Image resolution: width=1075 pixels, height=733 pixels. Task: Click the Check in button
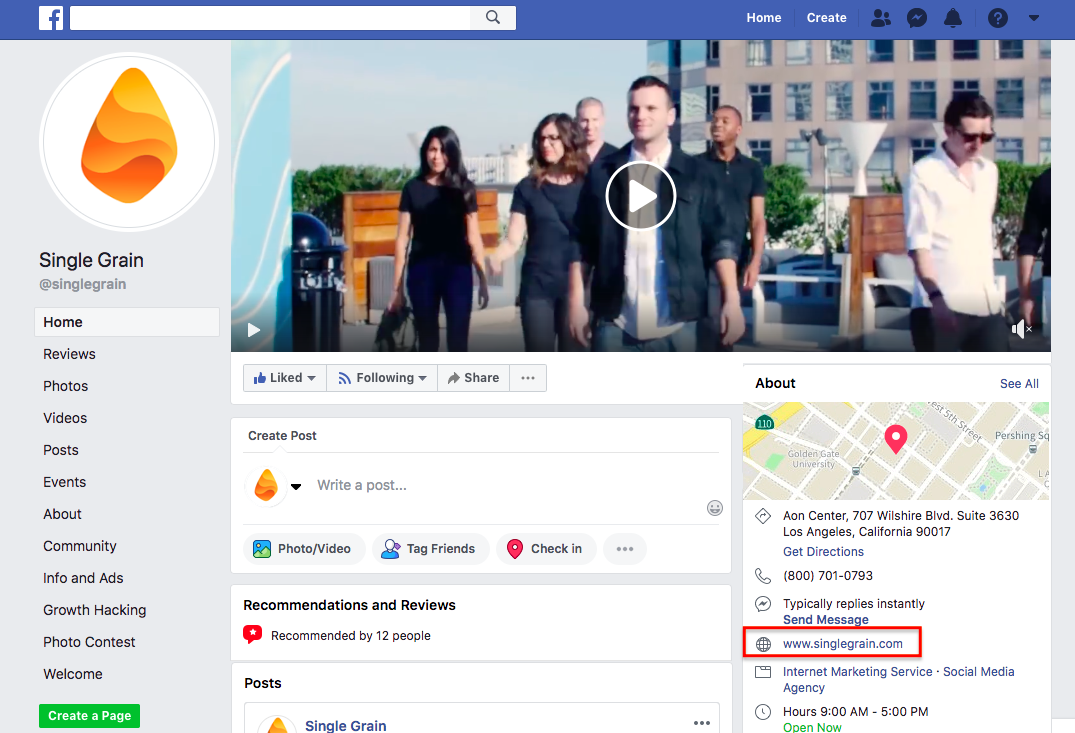point(546,549)
